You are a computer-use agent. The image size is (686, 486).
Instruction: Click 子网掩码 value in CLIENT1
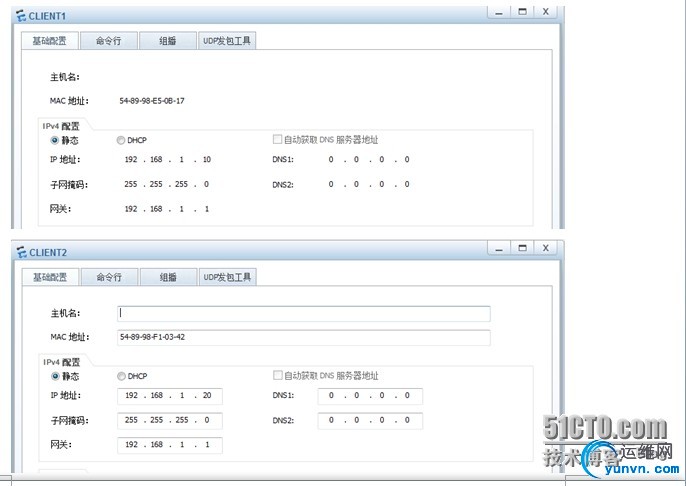(x=167, y=184)
